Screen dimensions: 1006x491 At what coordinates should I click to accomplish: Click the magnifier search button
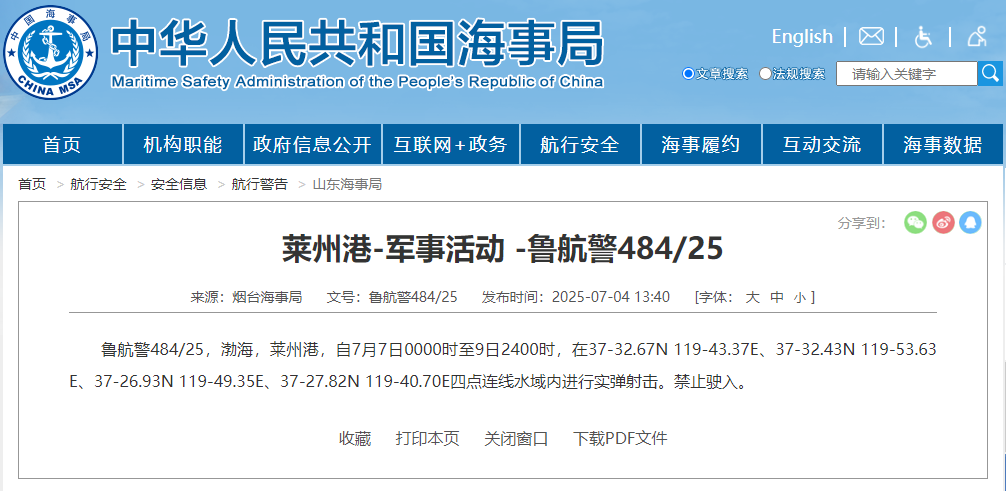click(x=991, y=73)
